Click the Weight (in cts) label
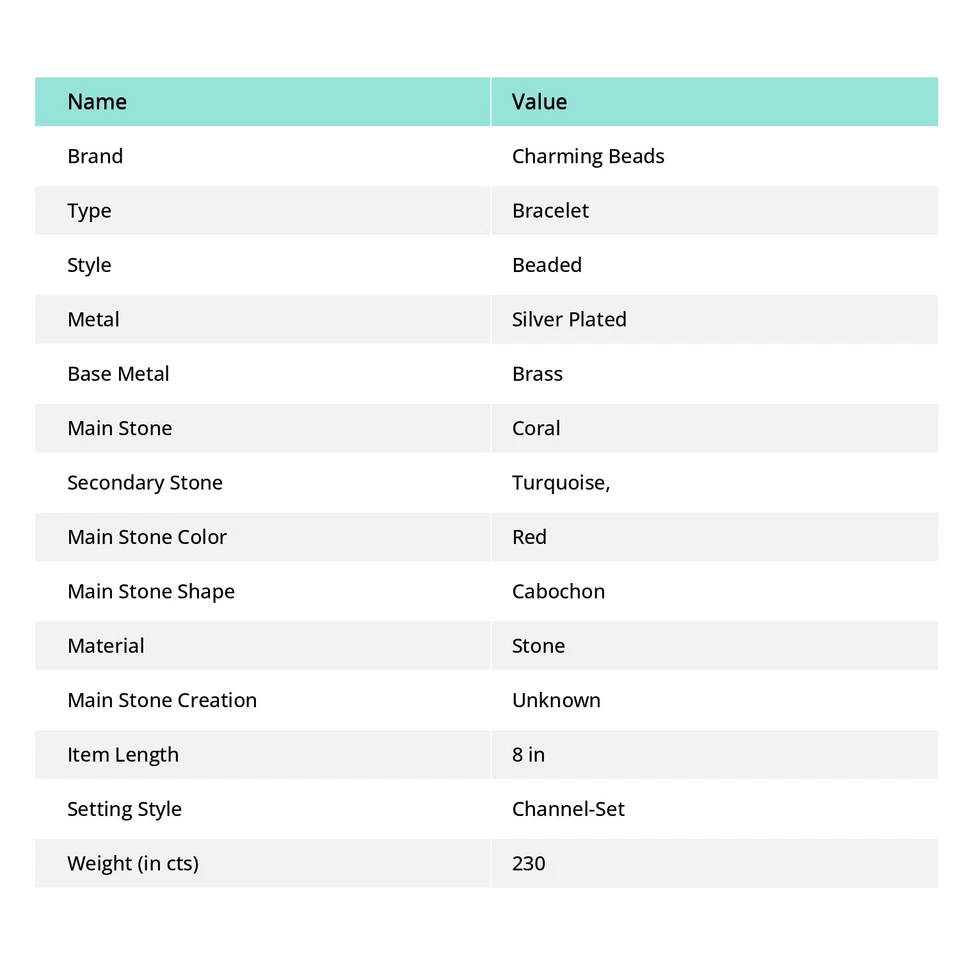 (133, 863)
